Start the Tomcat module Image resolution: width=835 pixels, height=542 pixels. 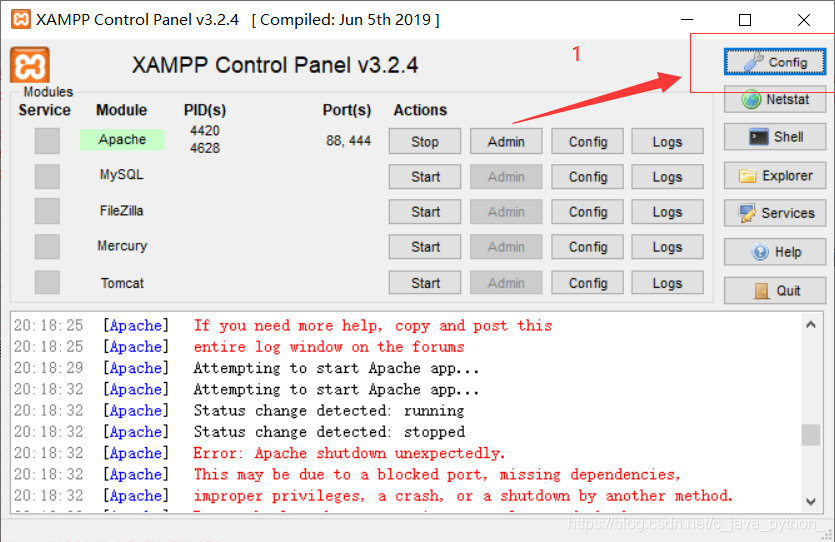425,283
